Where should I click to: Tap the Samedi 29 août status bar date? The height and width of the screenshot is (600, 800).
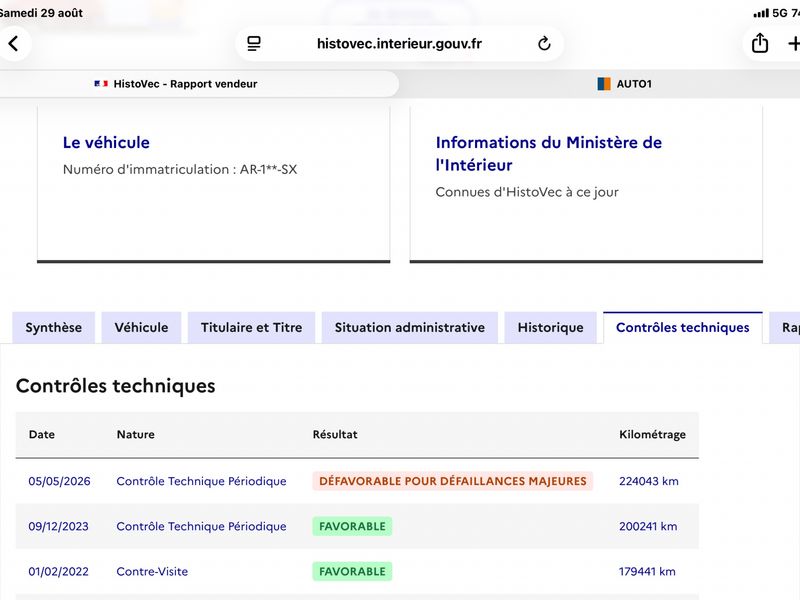41,13
